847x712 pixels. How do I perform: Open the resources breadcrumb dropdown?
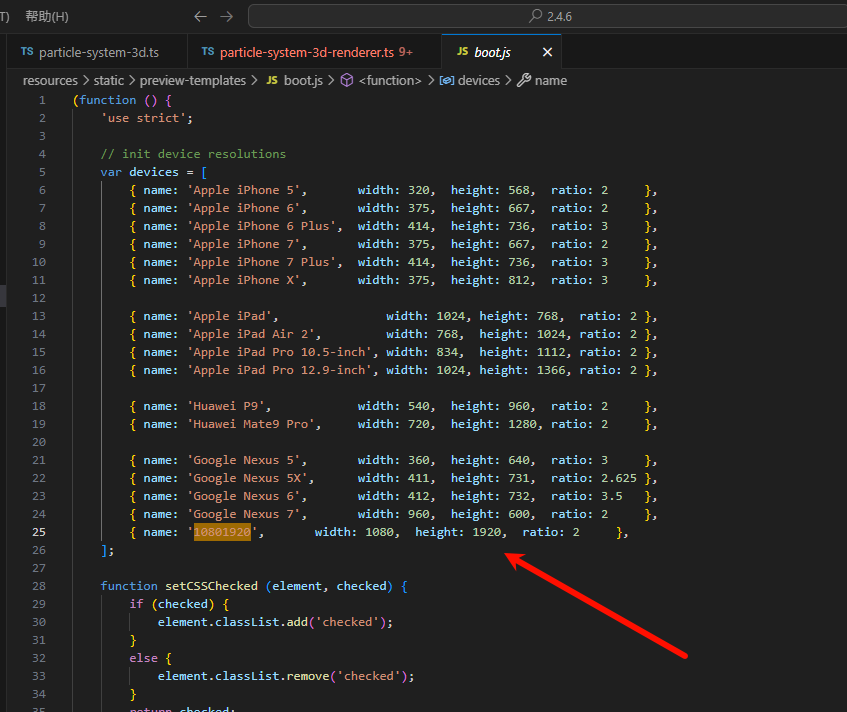[x=50, y=80]
